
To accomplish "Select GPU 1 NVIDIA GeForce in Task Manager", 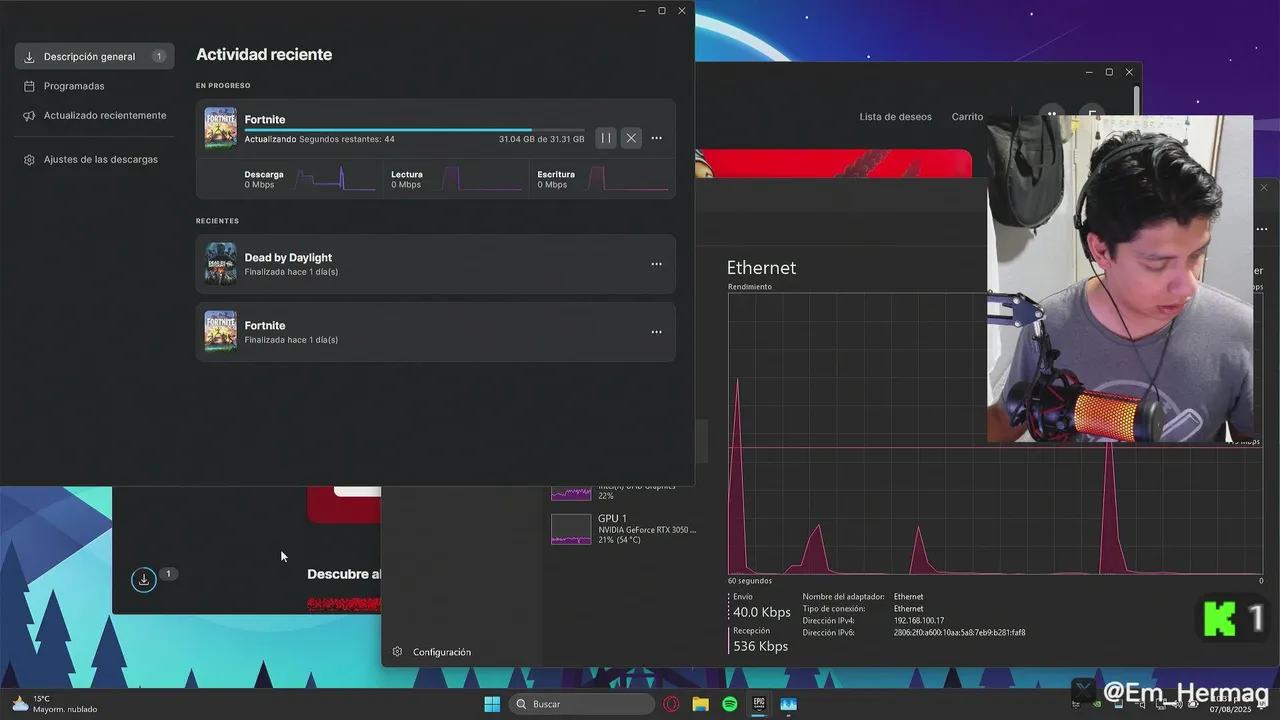I will click(624, 528).
